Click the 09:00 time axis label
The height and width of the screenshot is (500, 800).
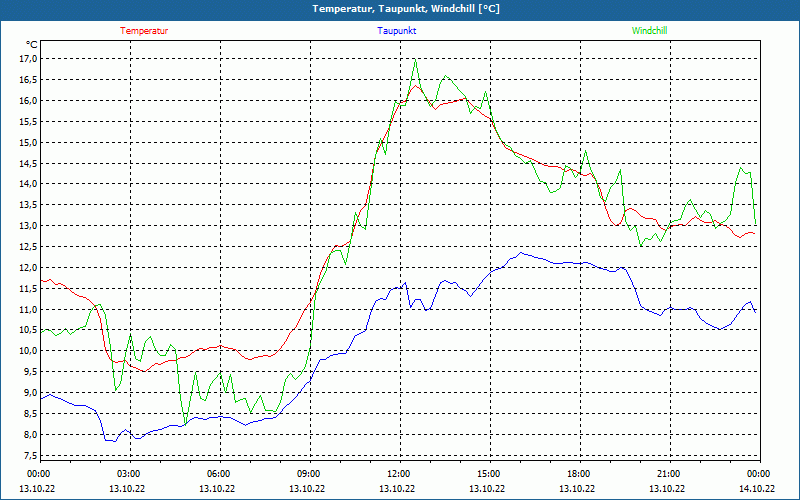point(308,474)
